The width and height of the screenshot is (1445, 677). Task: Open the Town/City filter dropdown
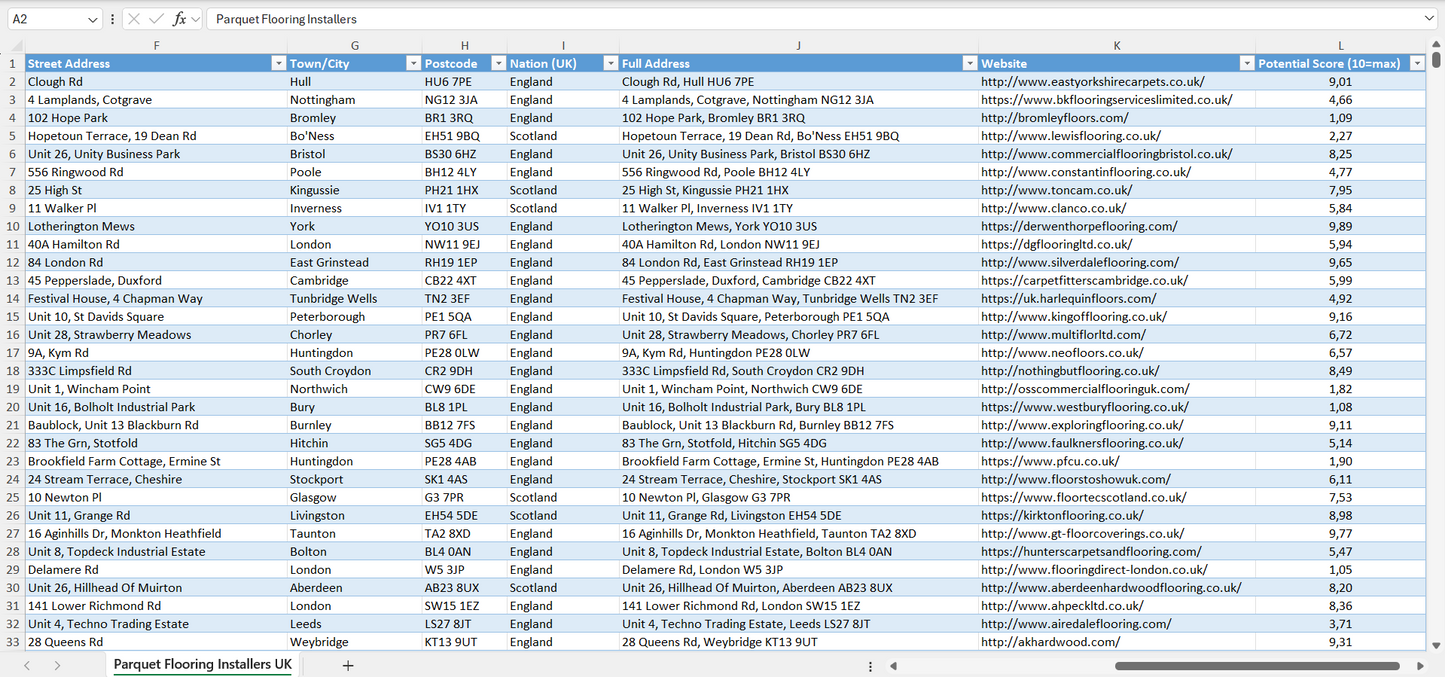(413, 63)
